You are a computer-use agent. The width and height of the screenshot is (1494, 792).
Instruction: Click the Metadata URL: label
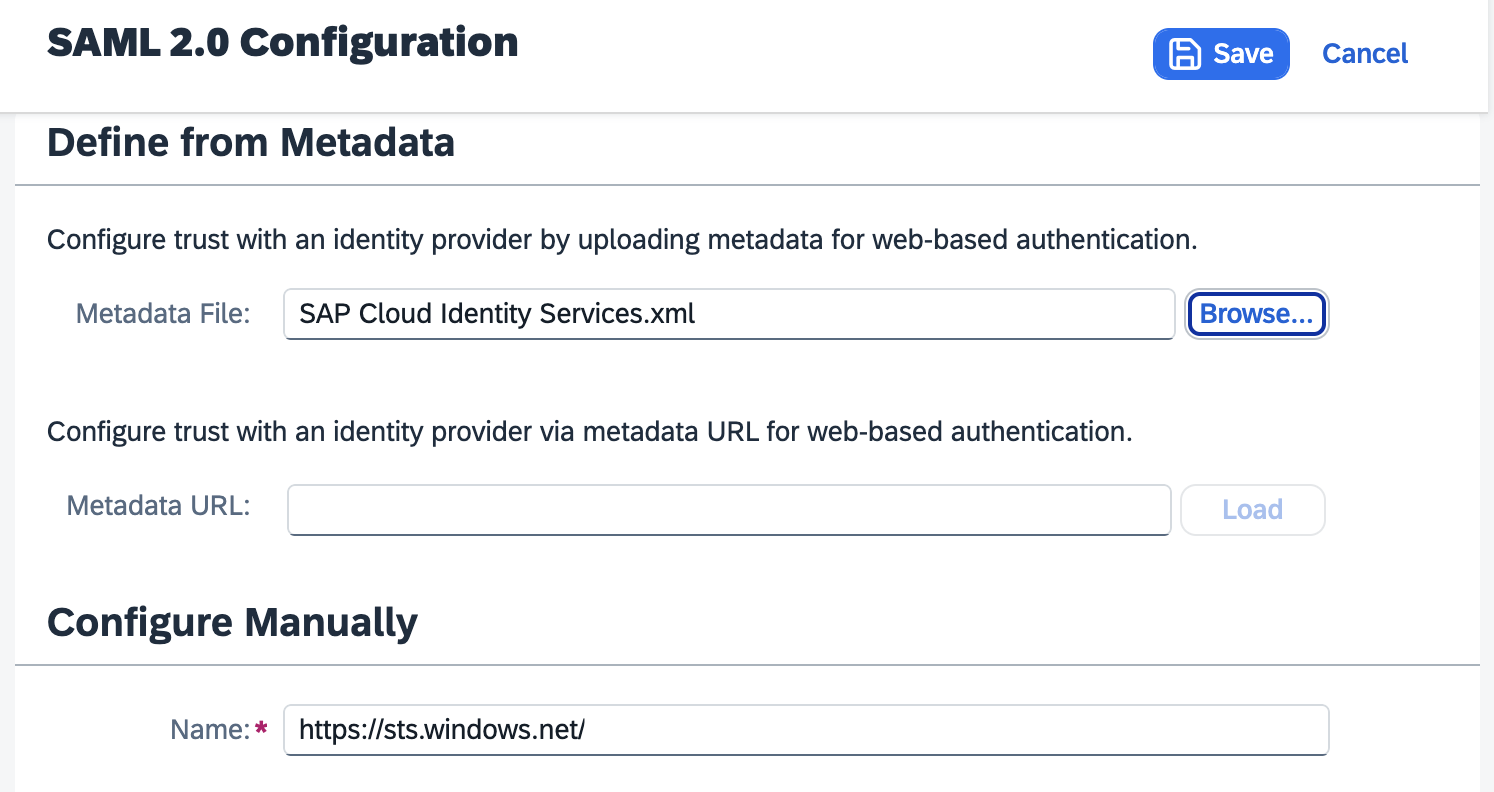coord(158,506)
